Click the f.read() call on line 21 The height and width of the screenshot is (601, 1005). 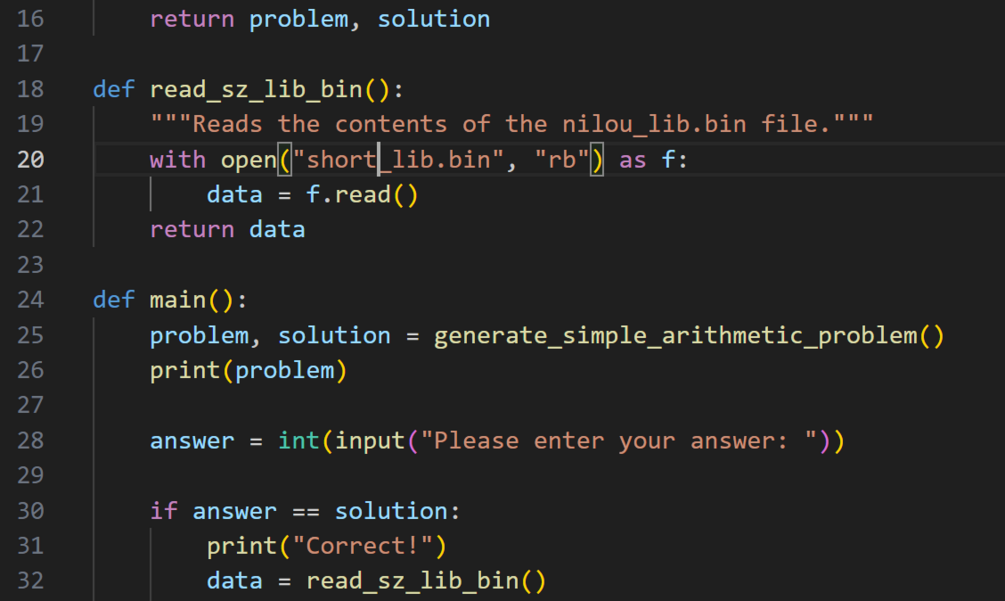pos(362,195)
